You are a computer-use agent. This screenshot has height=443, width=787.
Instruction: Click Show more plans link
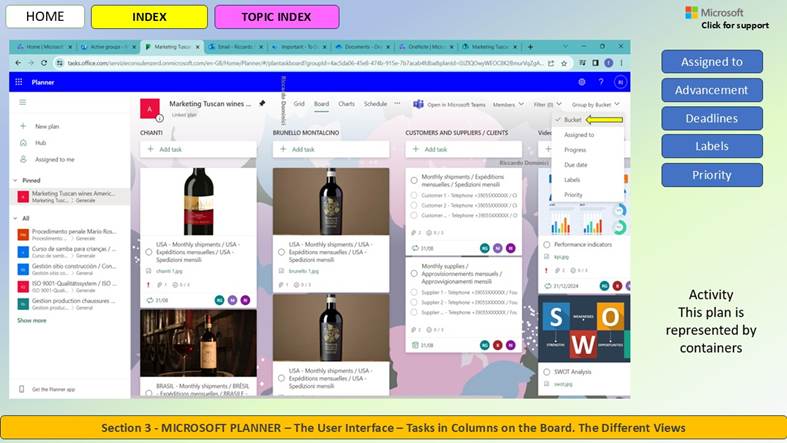[x=32, y=320]
